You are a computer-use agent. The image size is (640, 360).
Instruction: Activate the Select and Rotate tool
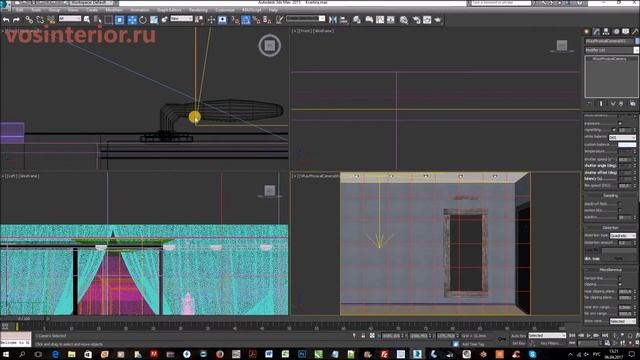click(x=143, y=20)
